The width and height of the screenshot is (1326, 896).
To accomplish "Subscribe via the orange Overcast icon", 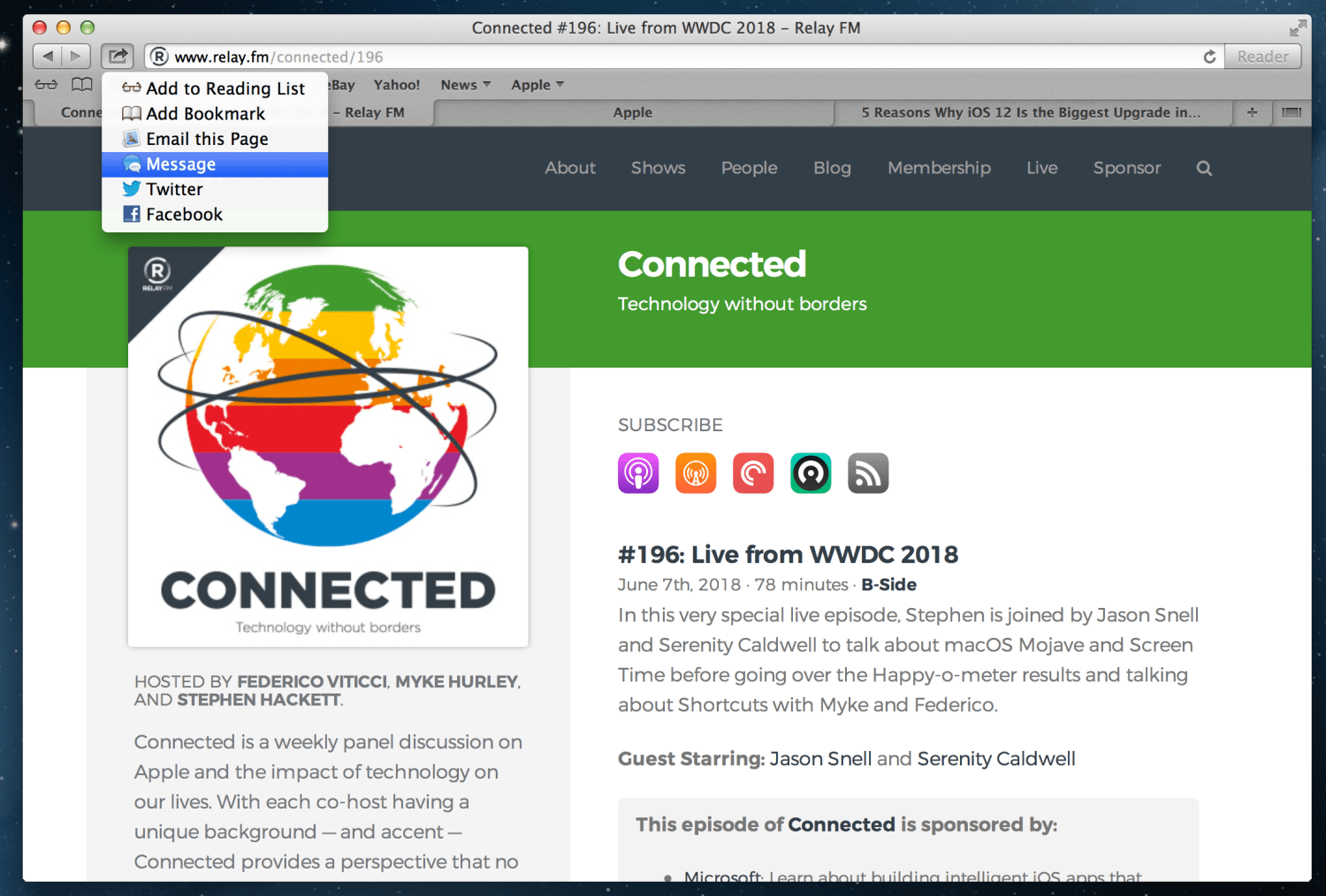I will coord(696,473).
